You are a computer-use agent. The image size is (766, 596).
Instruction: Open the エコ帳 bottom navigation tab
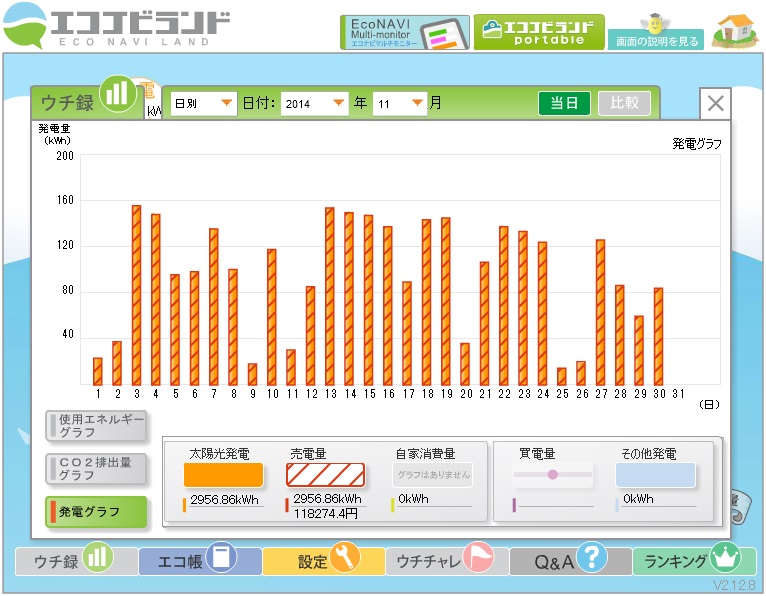pos(200,561)
